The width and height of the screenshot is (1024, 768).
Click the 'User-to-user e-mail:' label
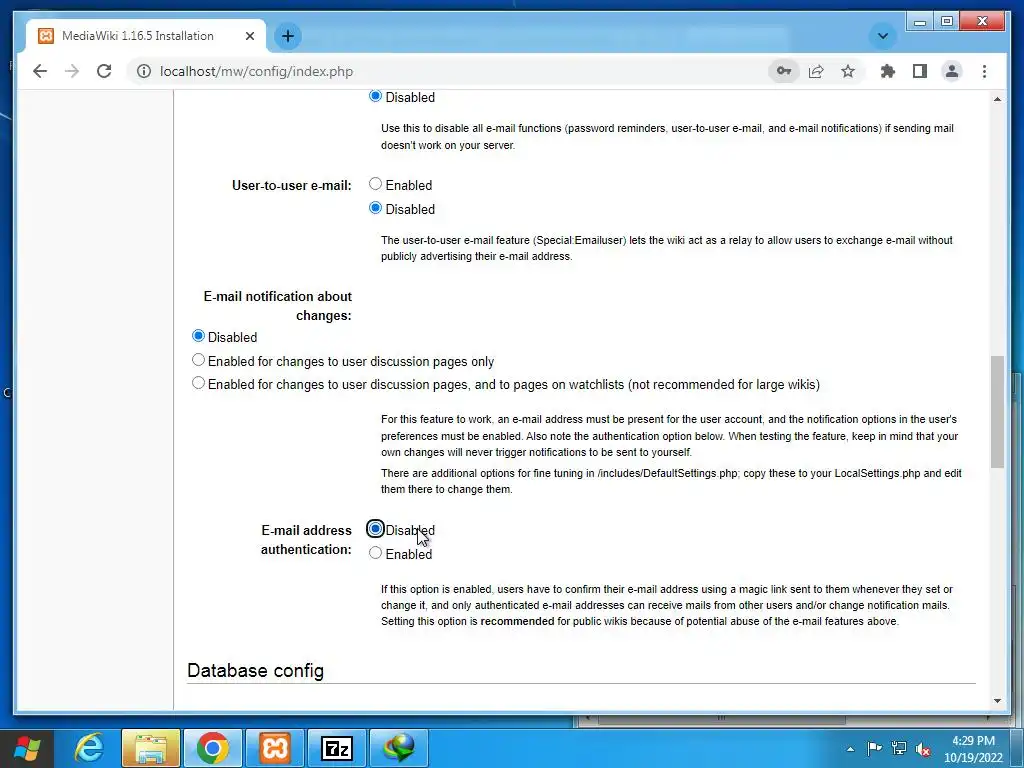291,185
